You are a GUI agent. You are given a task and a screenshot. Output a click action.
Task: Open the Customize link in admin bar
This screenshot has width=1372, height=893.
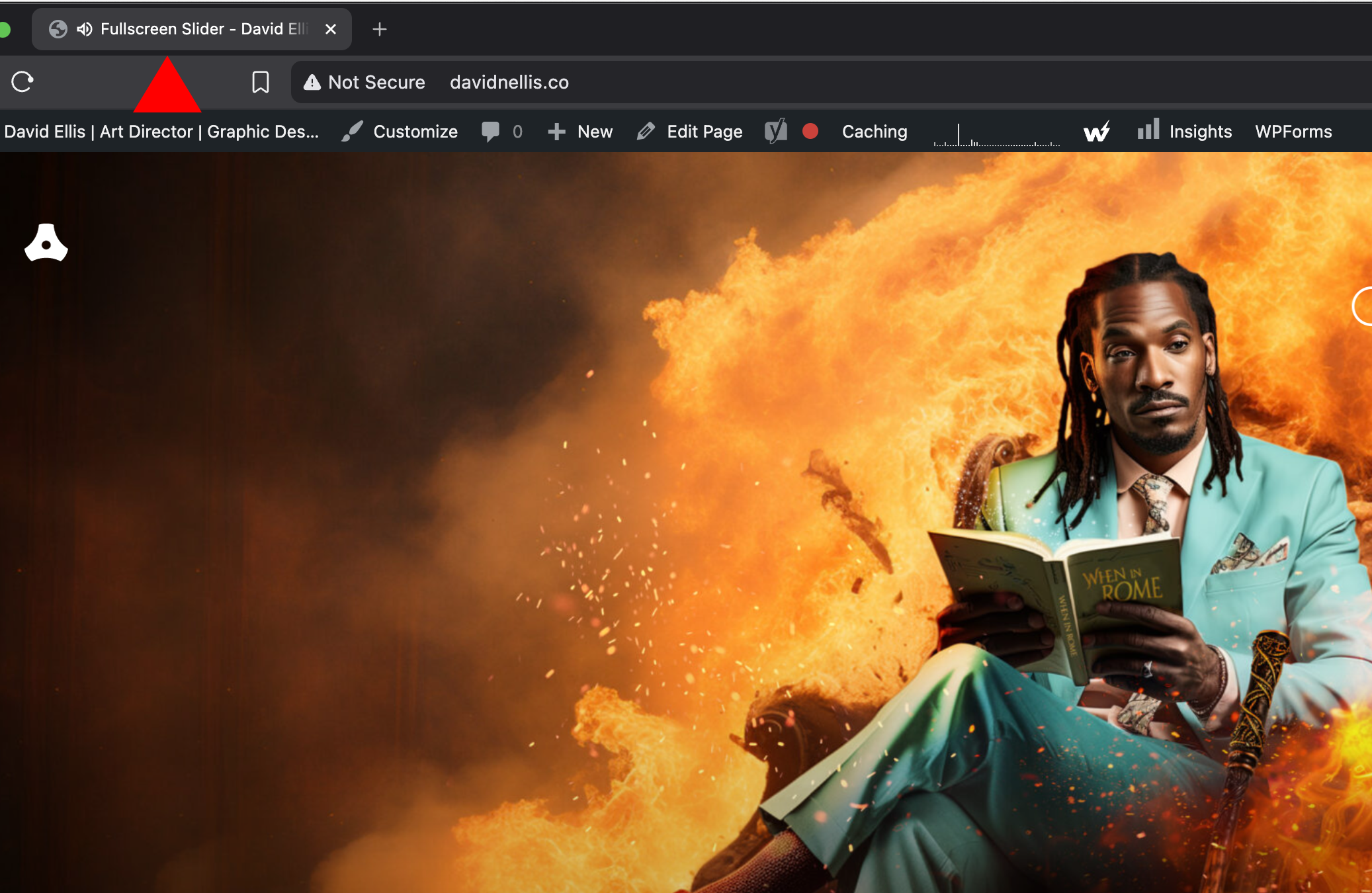(x=400, y=132)
